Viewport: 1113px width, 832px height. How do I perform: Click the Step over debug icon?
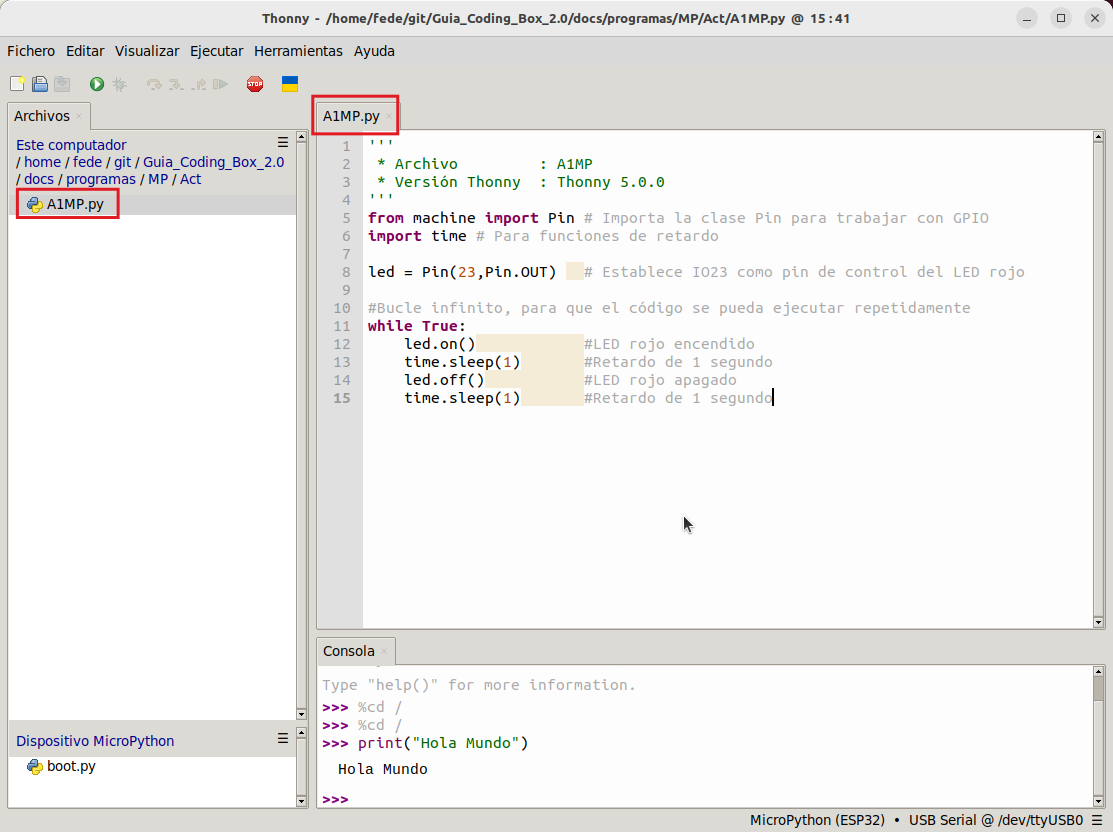point(153,84)
